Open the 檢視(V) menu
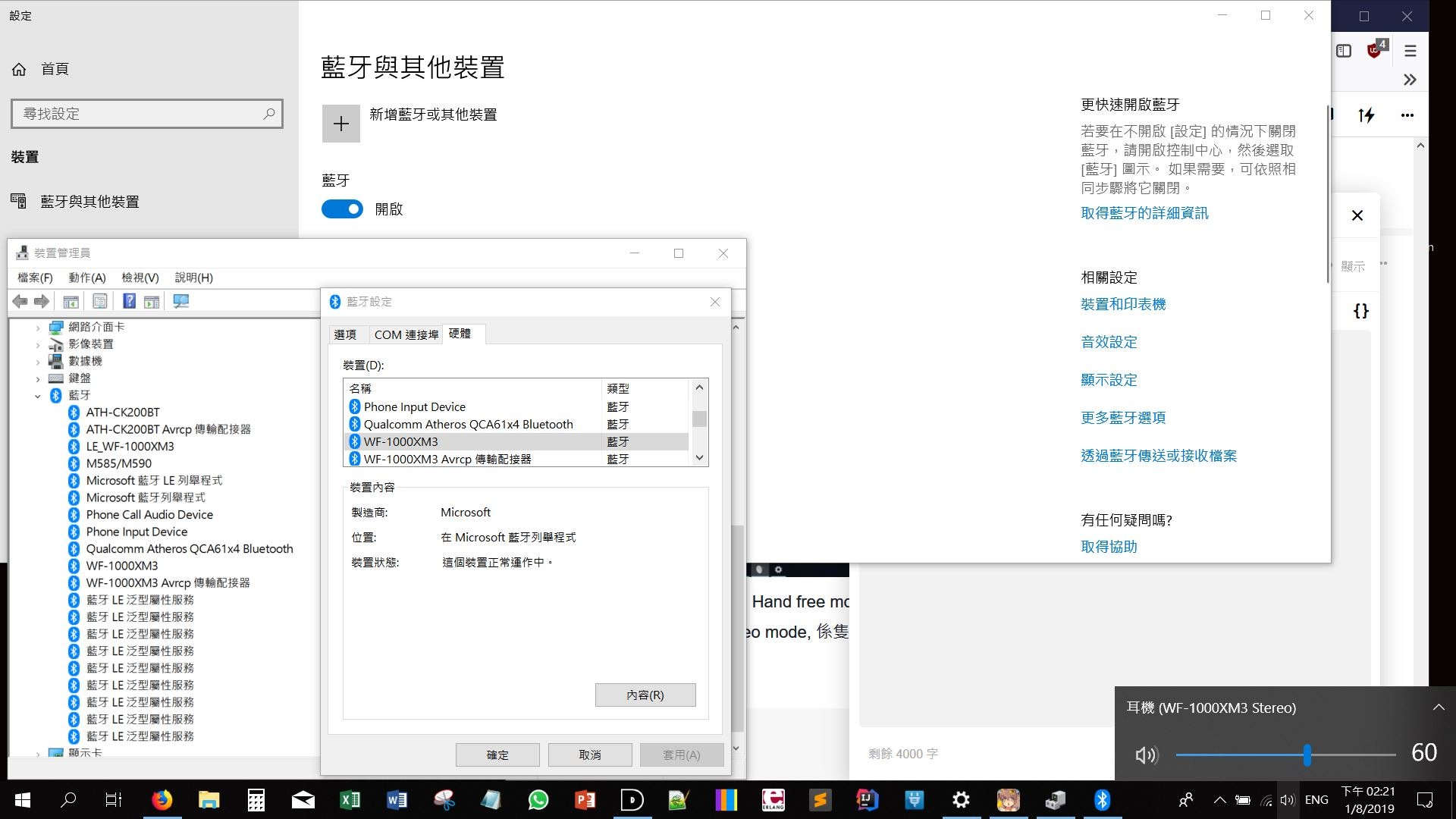 (140, 278)
